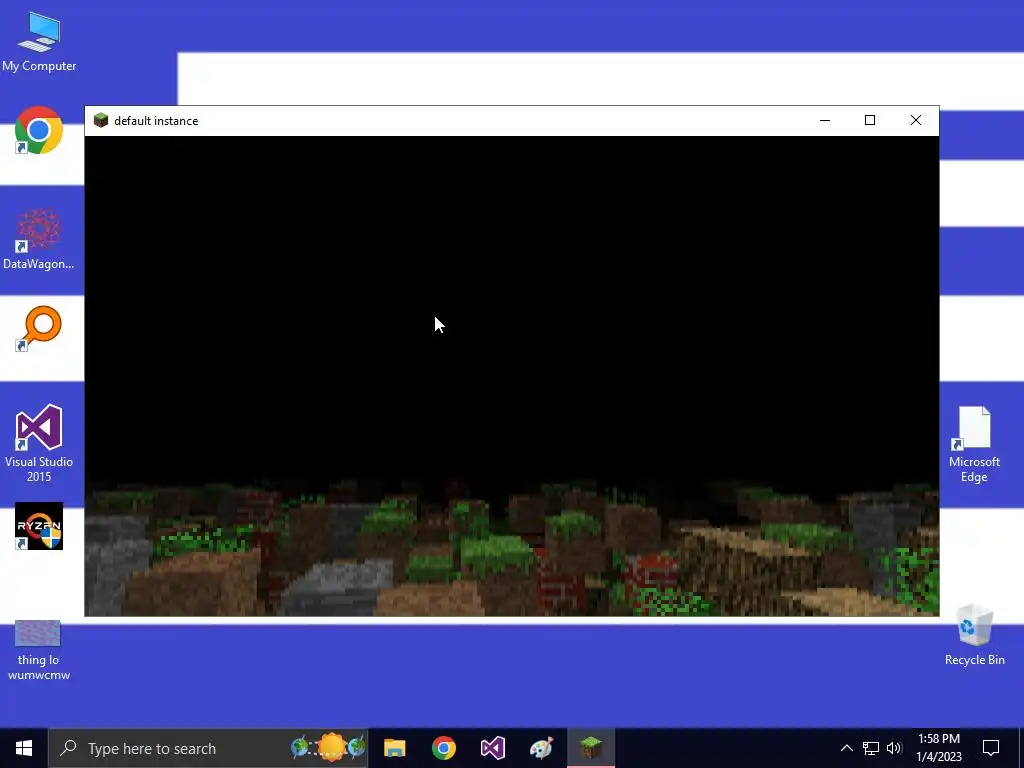Open the Visual Studio 2015 desktop shortcut

point(39,443)
